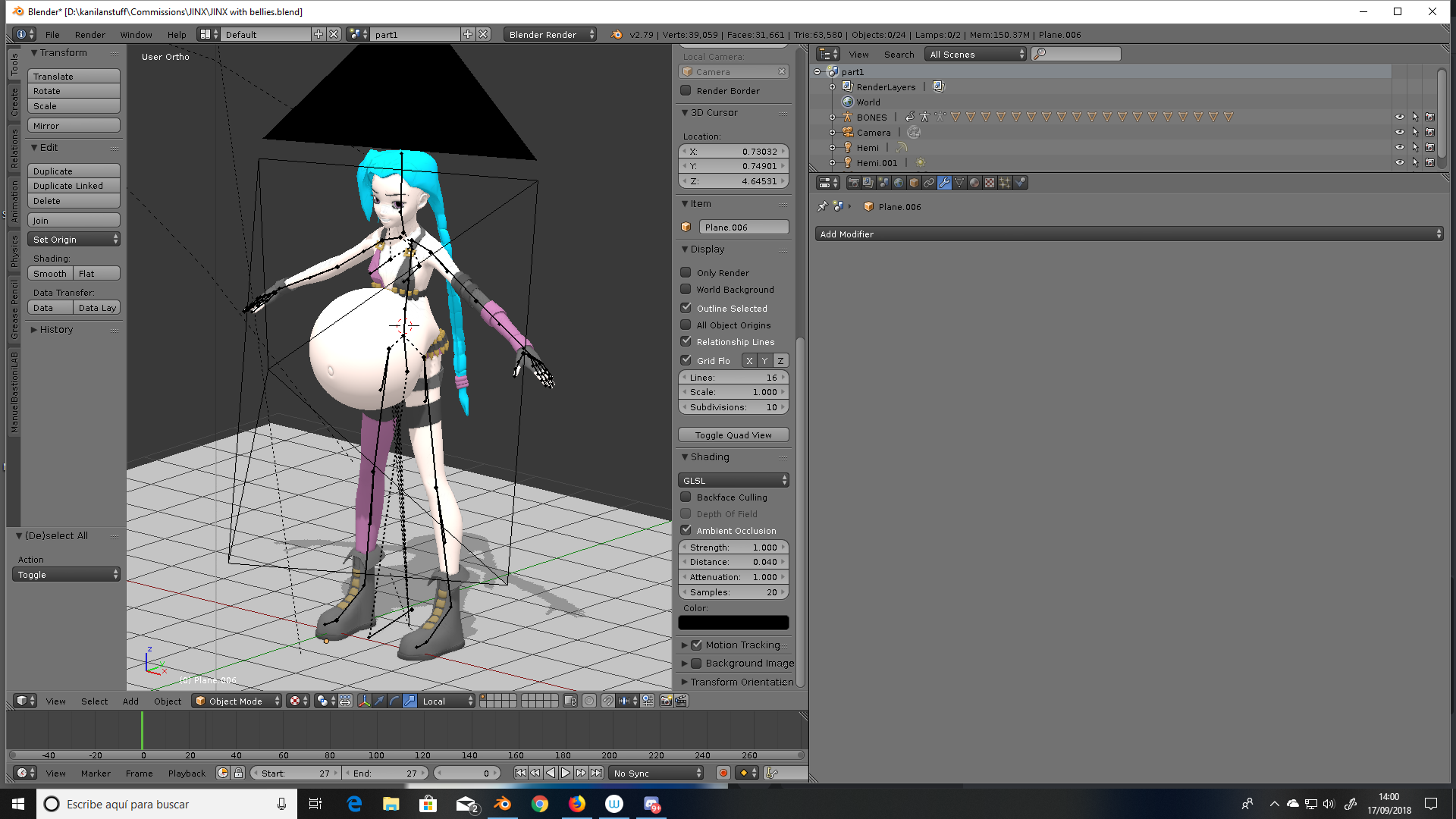The image size is (1456, 819).
Task: Open the Blender Render engine dropdown
Action: pos(550,34)
